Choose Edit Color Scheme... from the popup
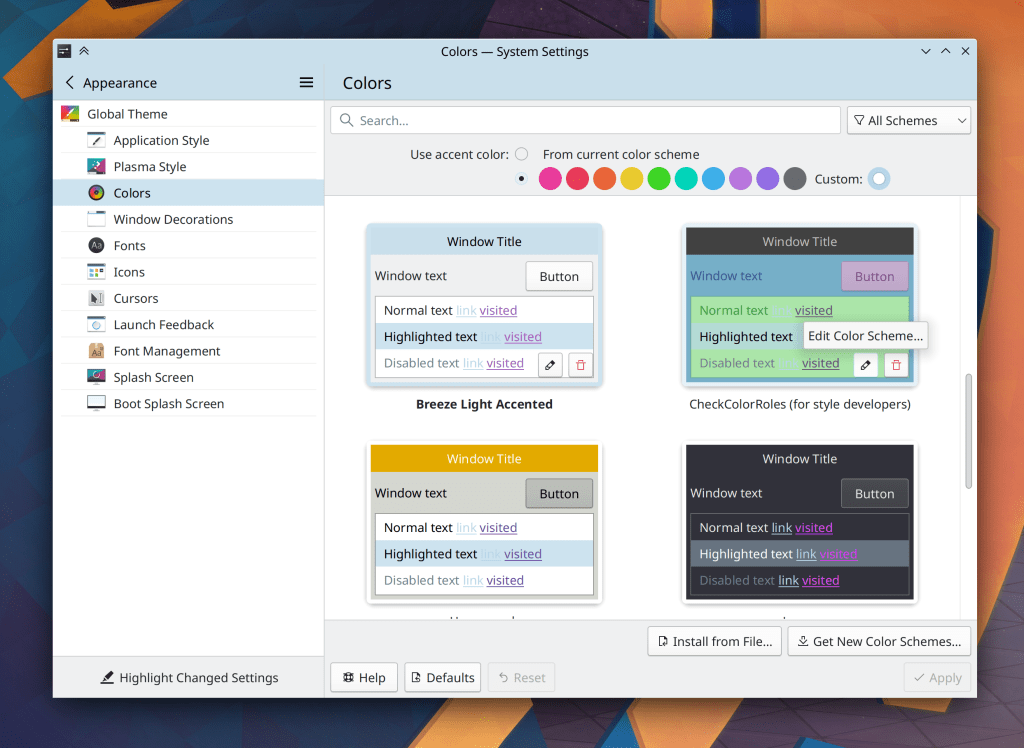The image size is (1024, 748). pos(865,336)
